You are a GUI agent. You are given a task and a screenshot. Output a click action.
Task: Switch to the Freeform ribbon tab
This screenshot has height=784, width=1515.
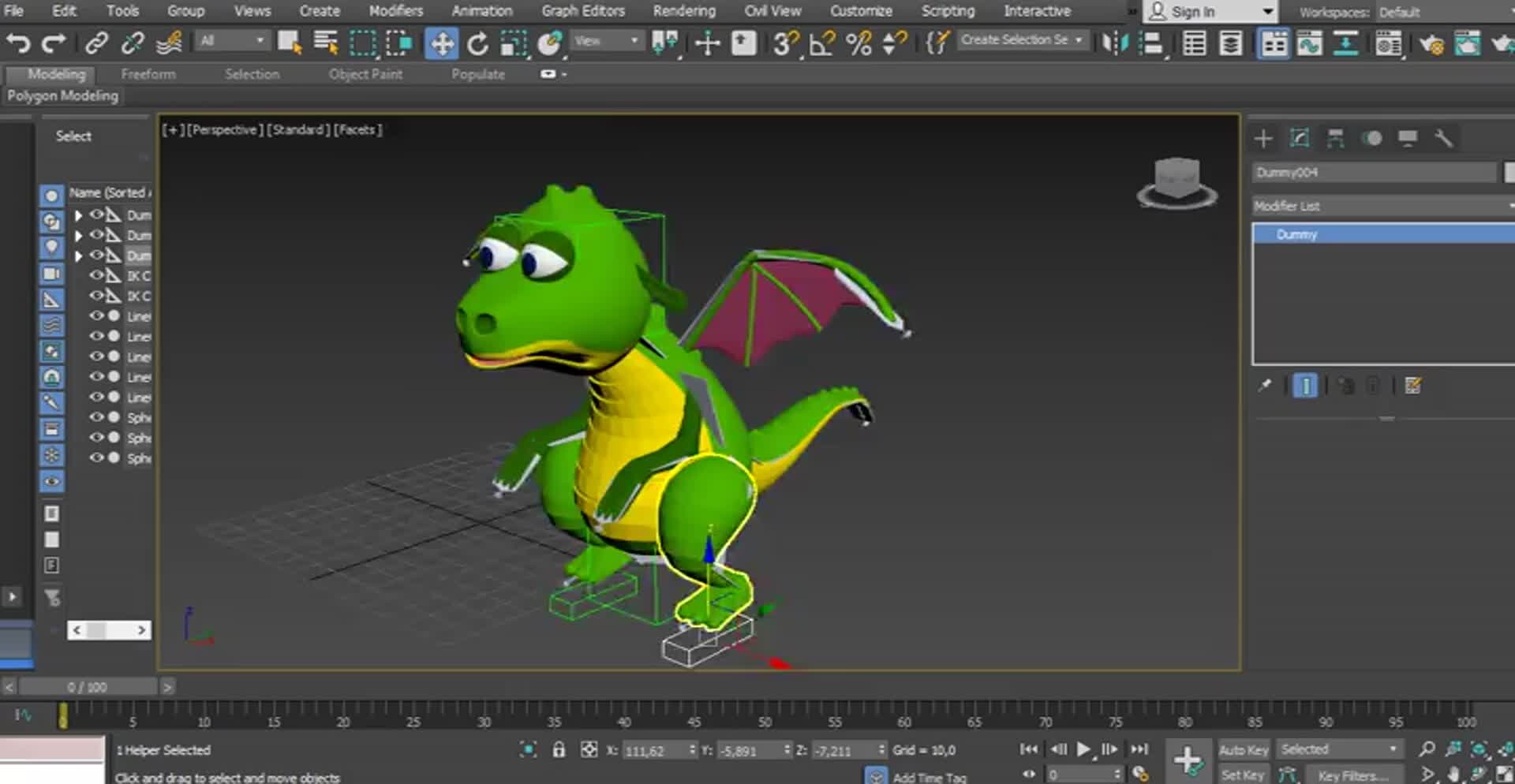point(148,73)
